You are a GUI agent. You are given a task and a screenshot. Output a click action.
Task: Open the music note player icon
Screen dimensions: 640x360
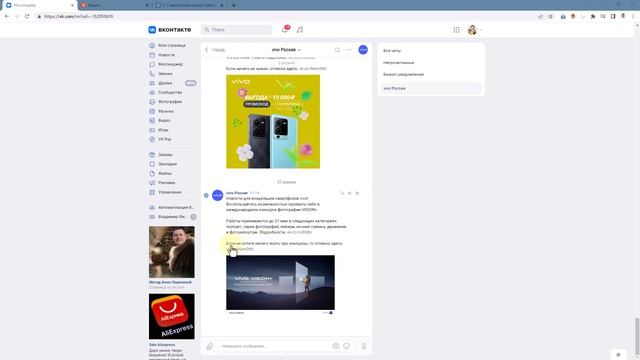pos(300,30)
